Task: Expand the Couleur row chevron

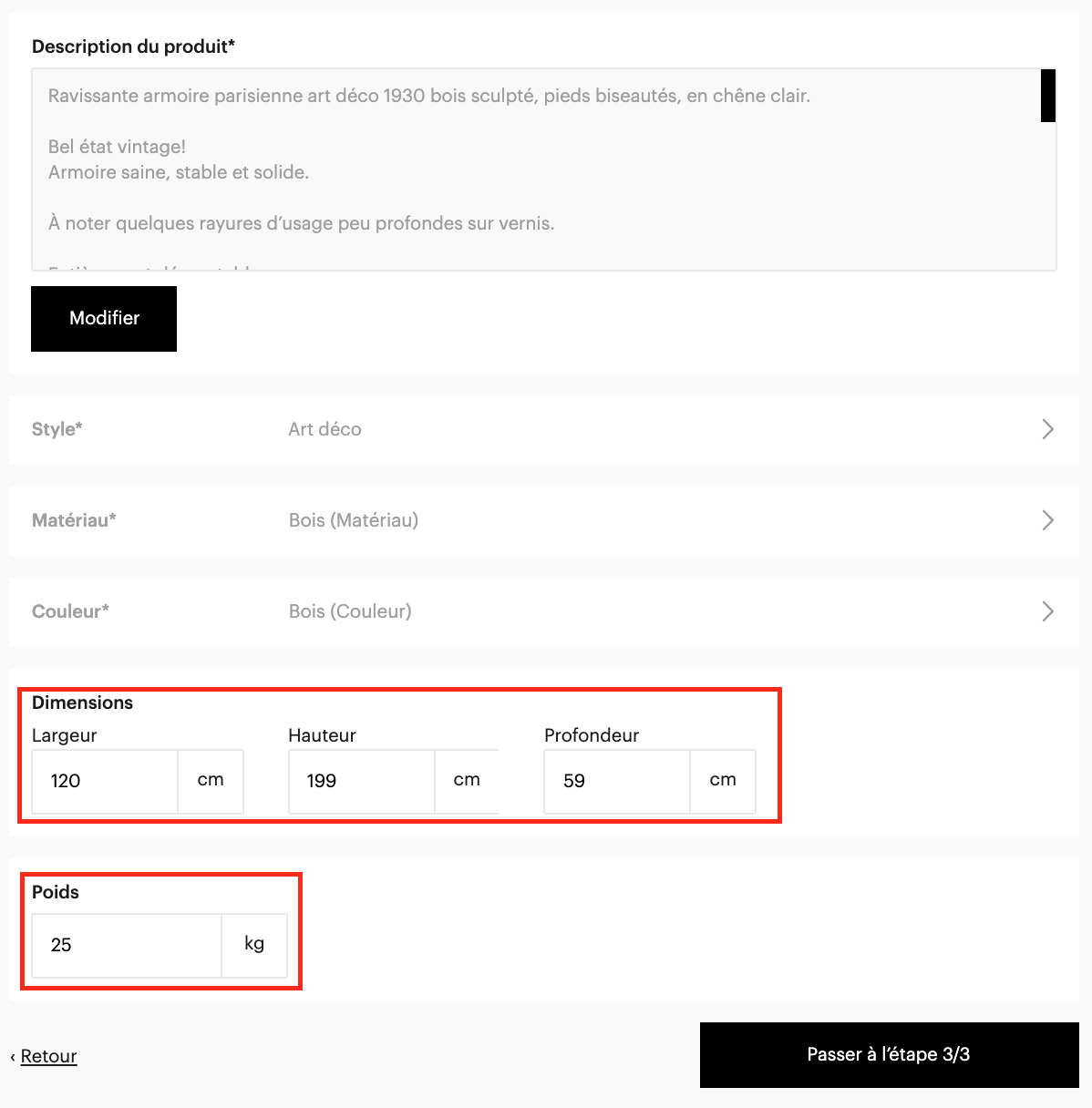Action: pyautogui.click(x=1047, y=611)
